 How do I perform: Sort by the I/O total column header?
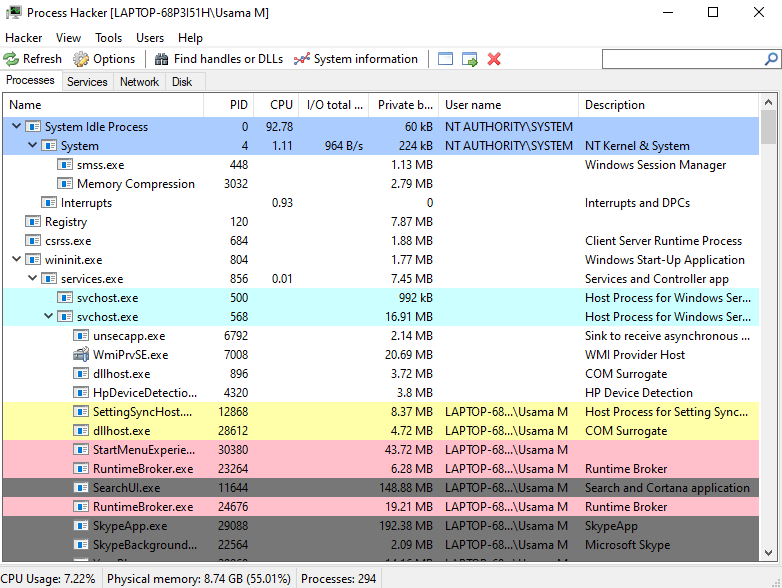pyautogui.click(x=334, y=105)
